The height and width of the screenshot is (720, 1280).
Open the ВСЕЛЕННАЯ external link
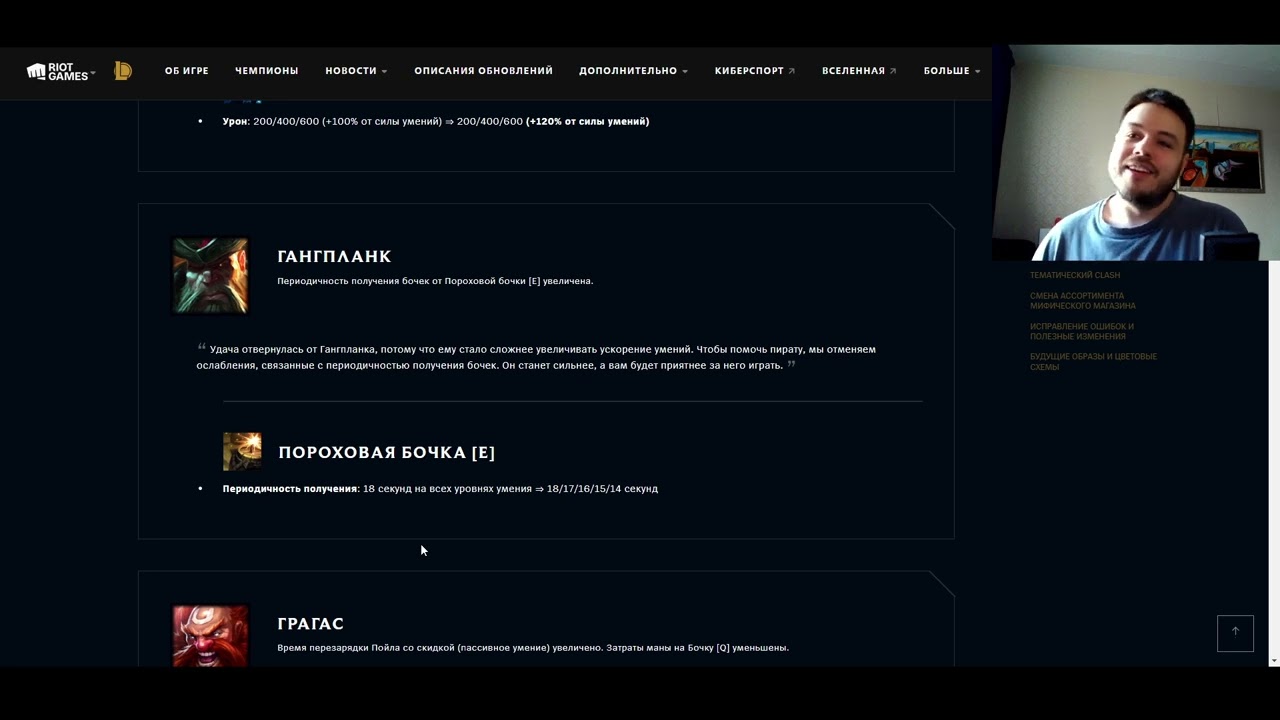coord(859,71)
